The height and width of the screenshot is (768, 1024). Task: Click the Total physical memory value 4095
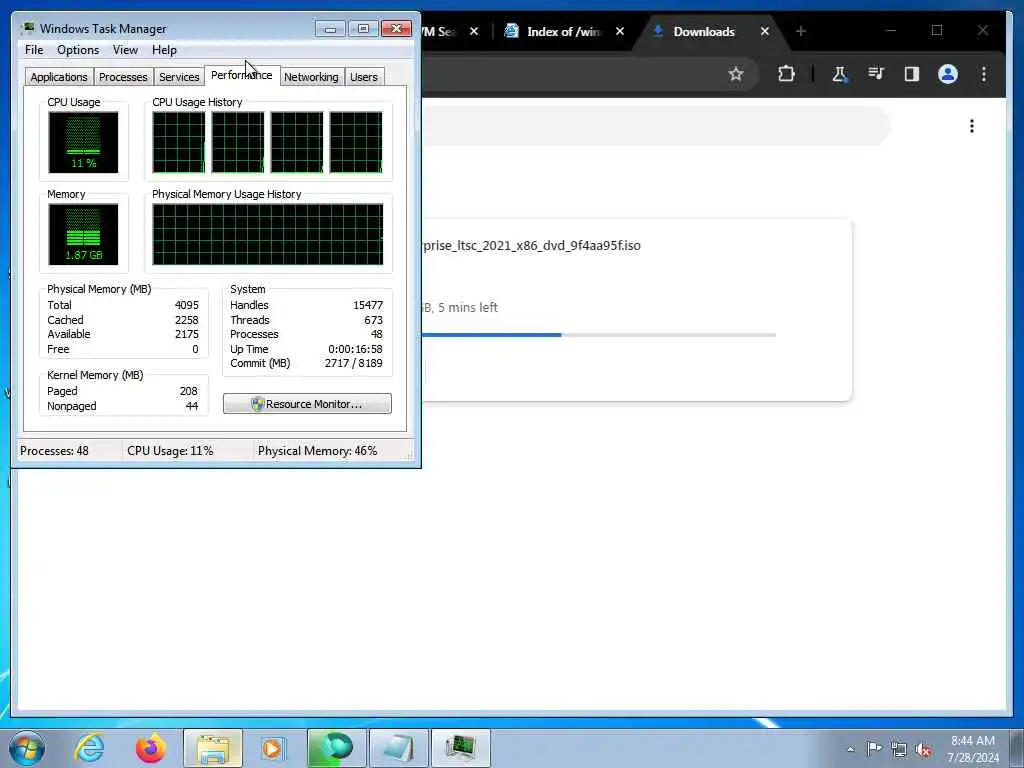coord(187,305)
